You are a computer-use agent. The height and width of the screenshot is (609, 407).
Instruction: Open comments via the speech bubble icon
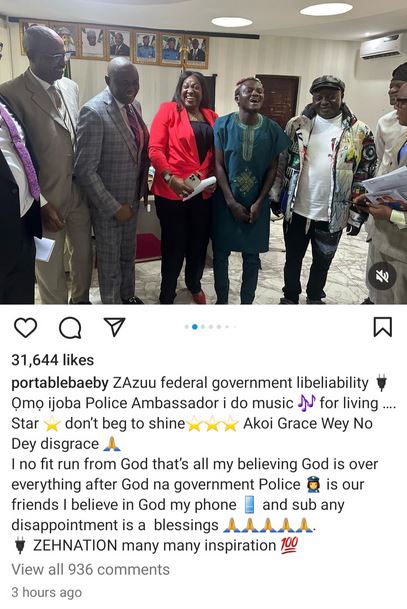tap(70, 328)
